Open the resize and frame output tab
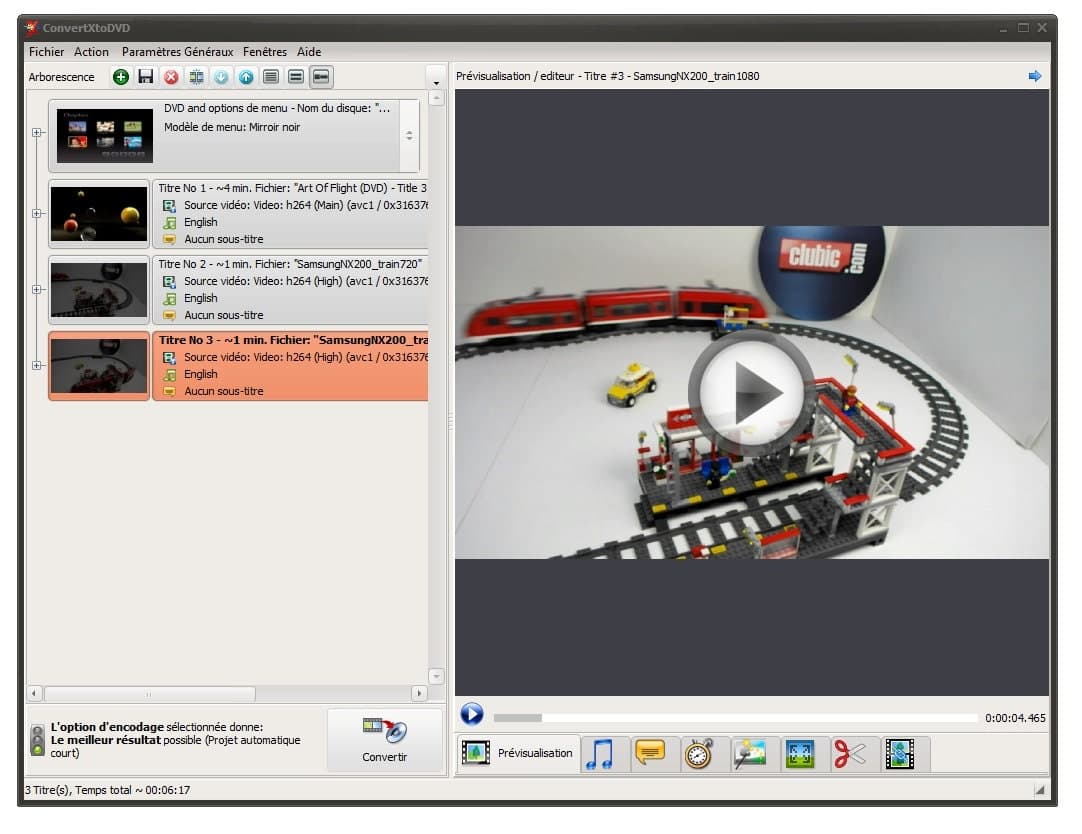The width and height of the screenshot is (1082, 834). coord(800,753)
